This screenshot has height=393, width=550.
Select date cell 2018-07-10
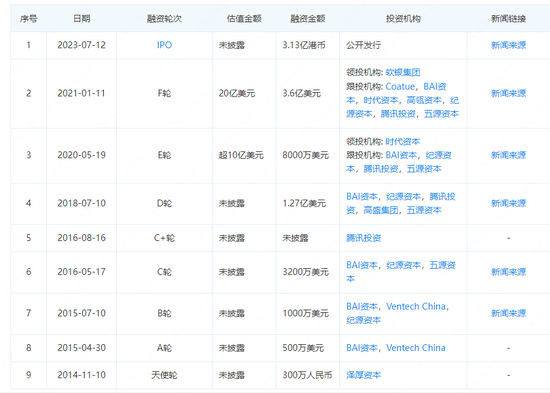coord(81,203)
